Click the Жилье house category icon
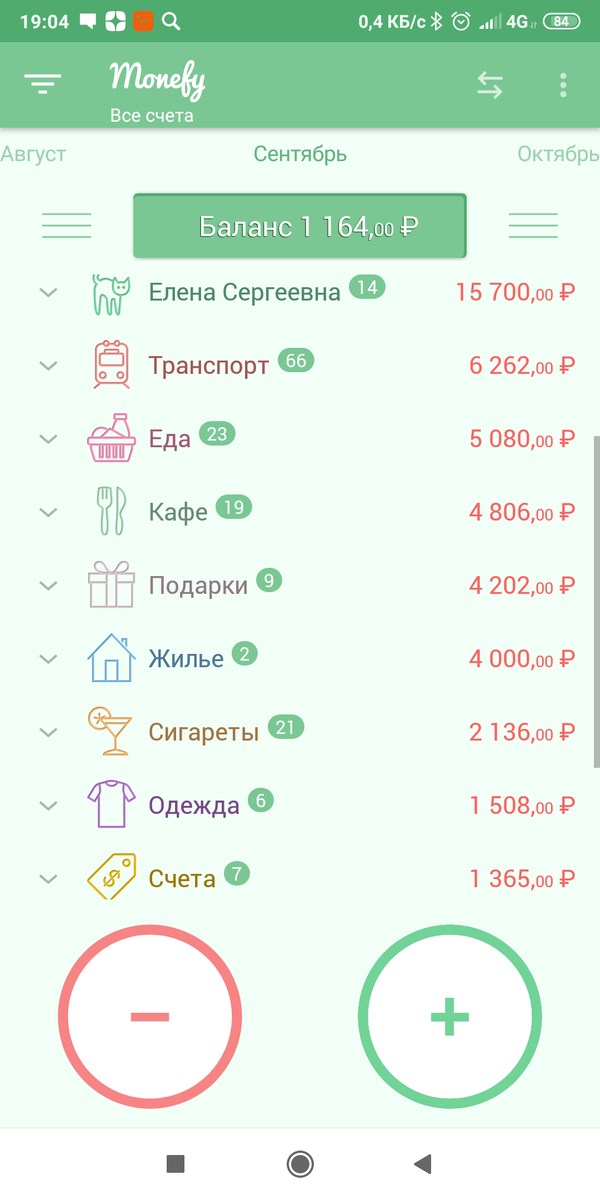Viewport: 600px width, 1200px height. 113,658
